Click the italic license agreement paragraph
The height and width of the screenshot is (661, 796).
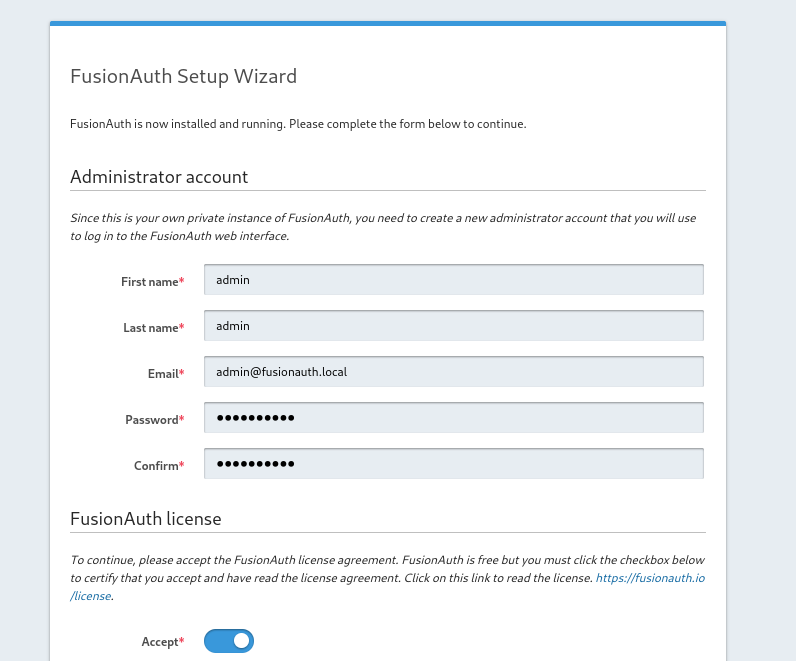(387, 578)
